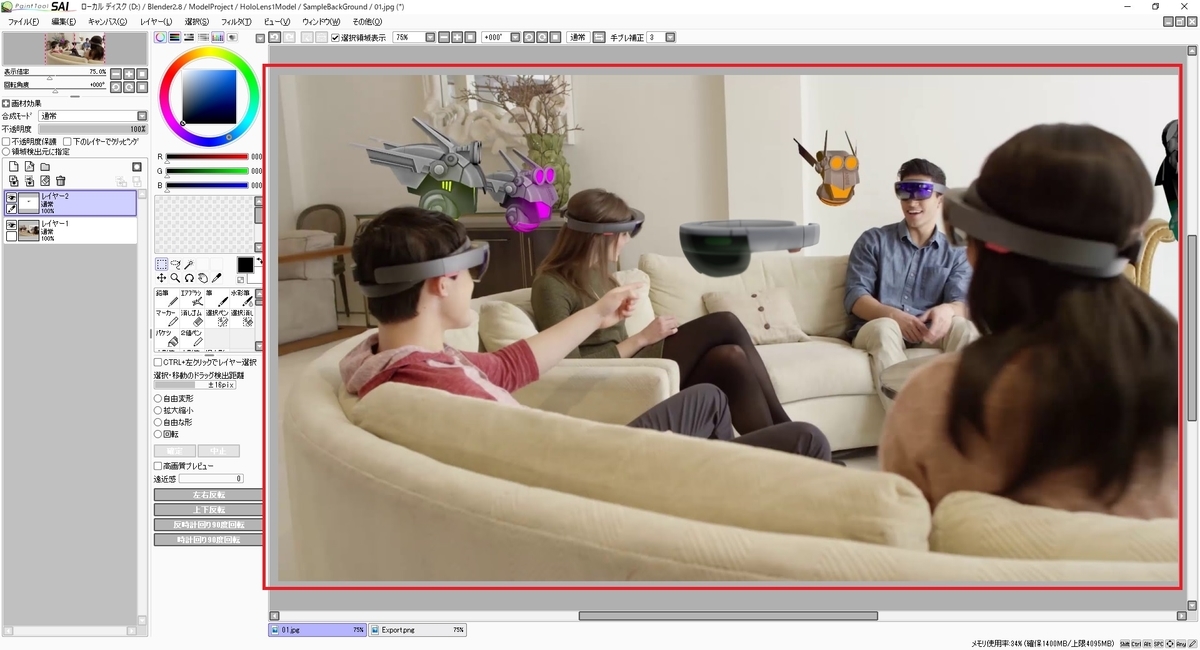Viewport: 1200px width, 650px height.
Task: Select the eyedropper color picker tool
Action: (216, 278)
